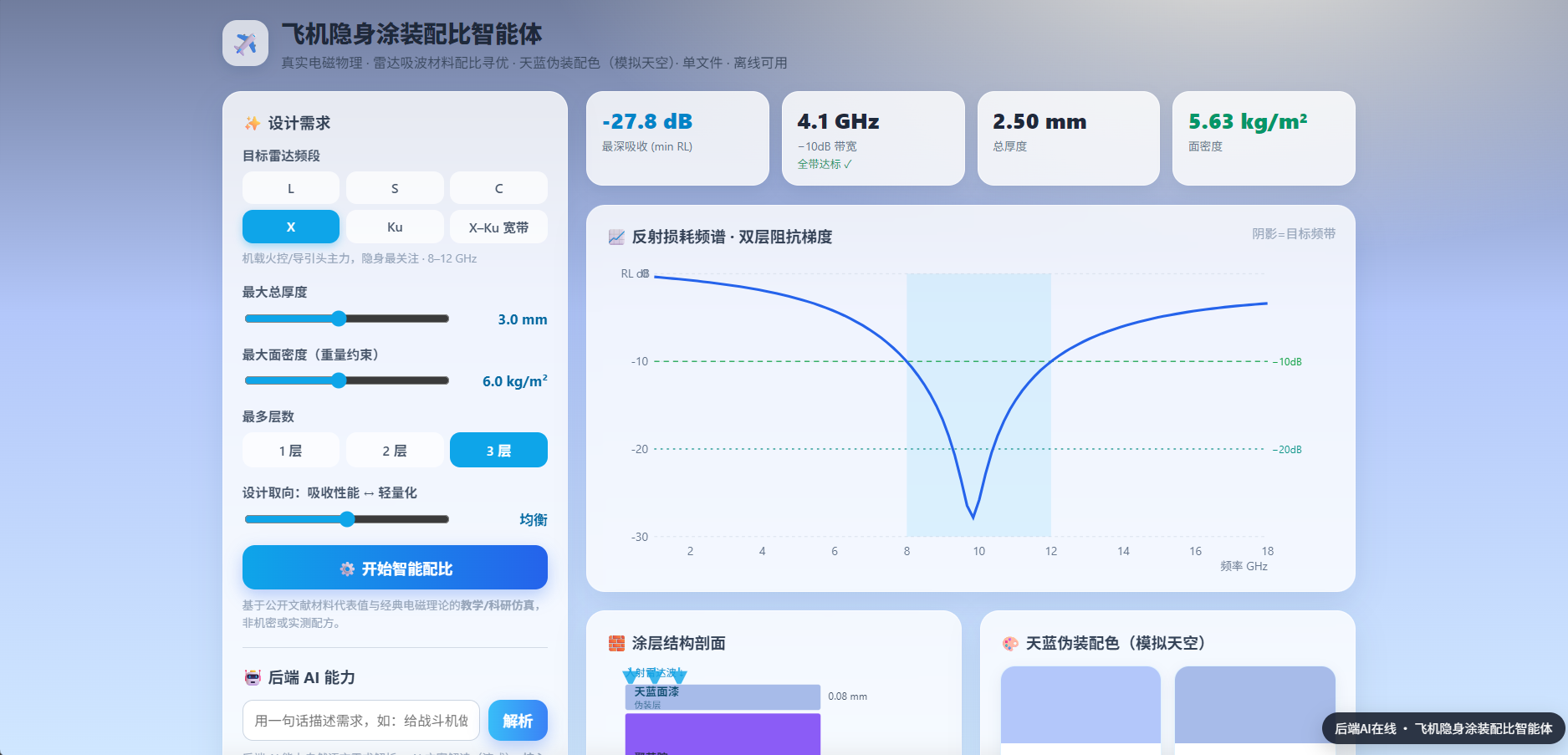This screenshot has width=1568, height=755.
Task: Click the airplane app logo icon
Action: [x=245, y=43]
